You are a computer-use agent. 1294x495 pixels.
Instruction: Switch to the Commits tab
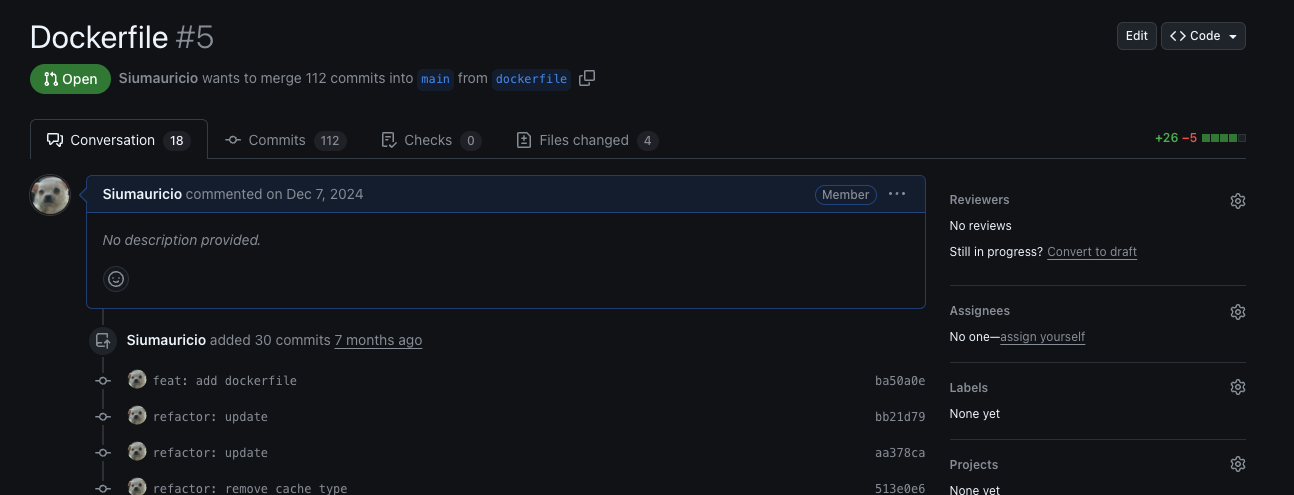(285, 140)
